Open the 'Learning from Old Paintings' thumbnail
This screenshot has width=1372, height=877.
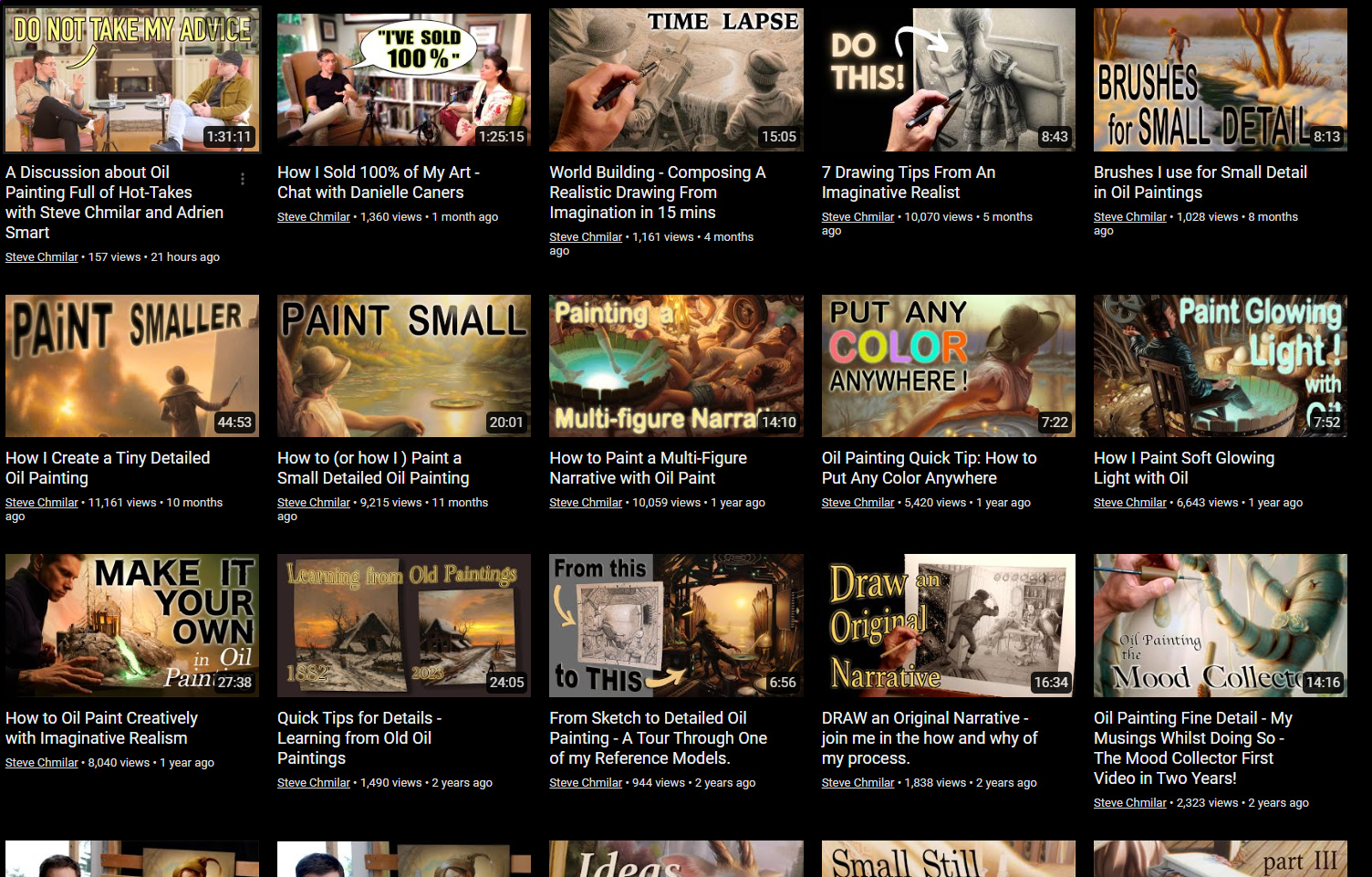point(404,625)
